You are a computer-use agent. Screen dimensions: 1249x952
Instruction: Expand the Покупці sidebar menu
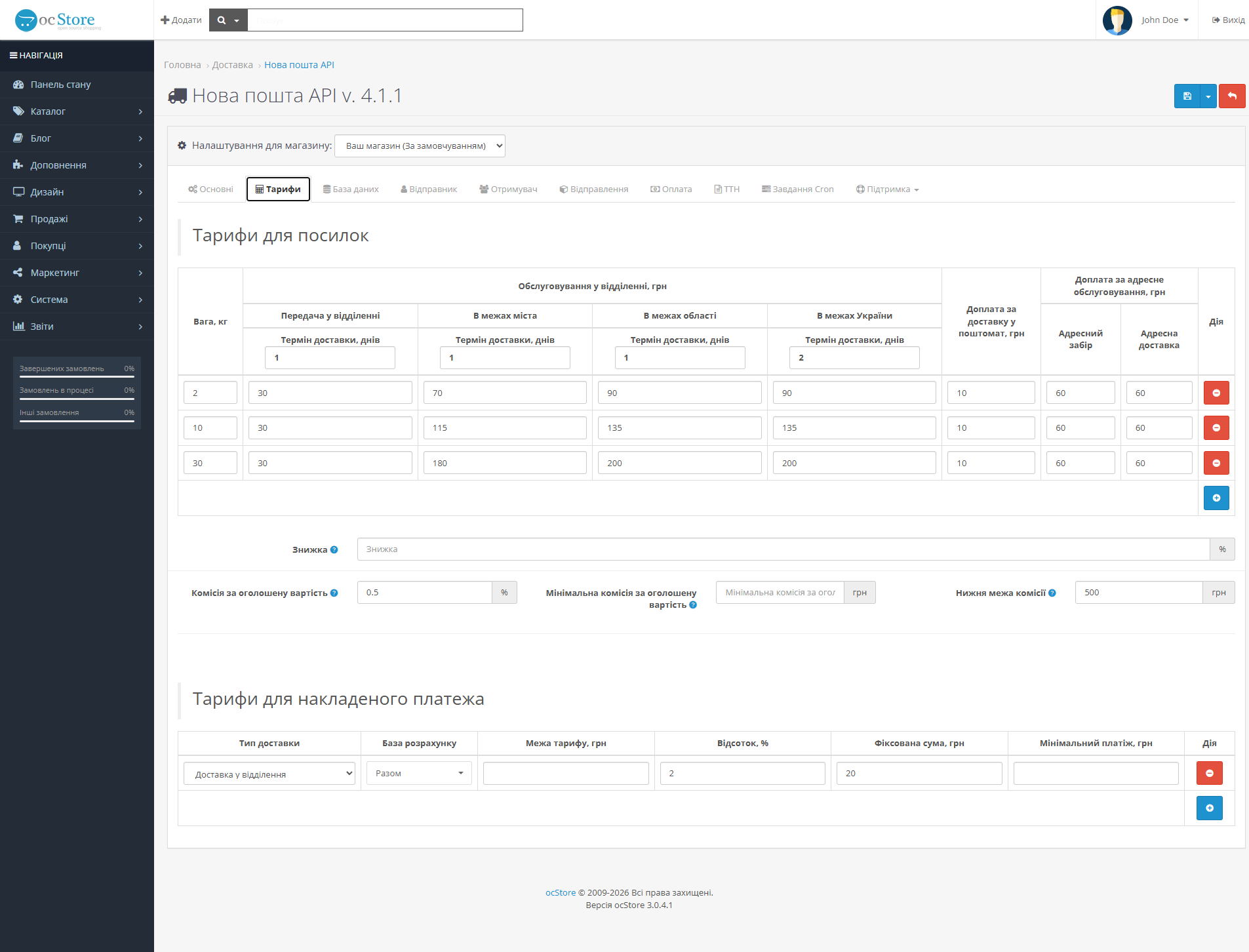[x=77, y=246]
